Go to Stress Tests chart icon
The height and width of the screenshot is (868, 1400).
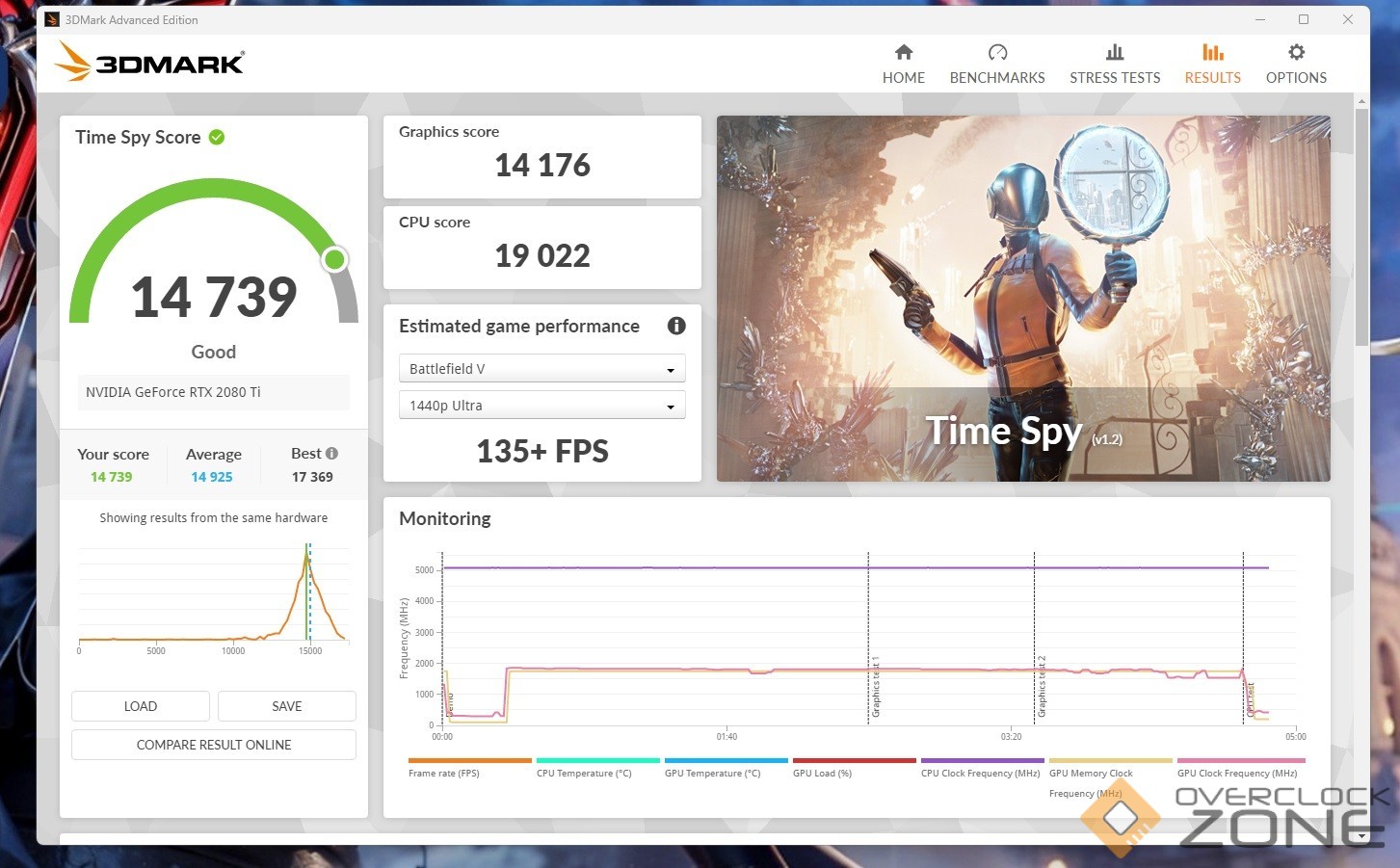click(1114, 53)
